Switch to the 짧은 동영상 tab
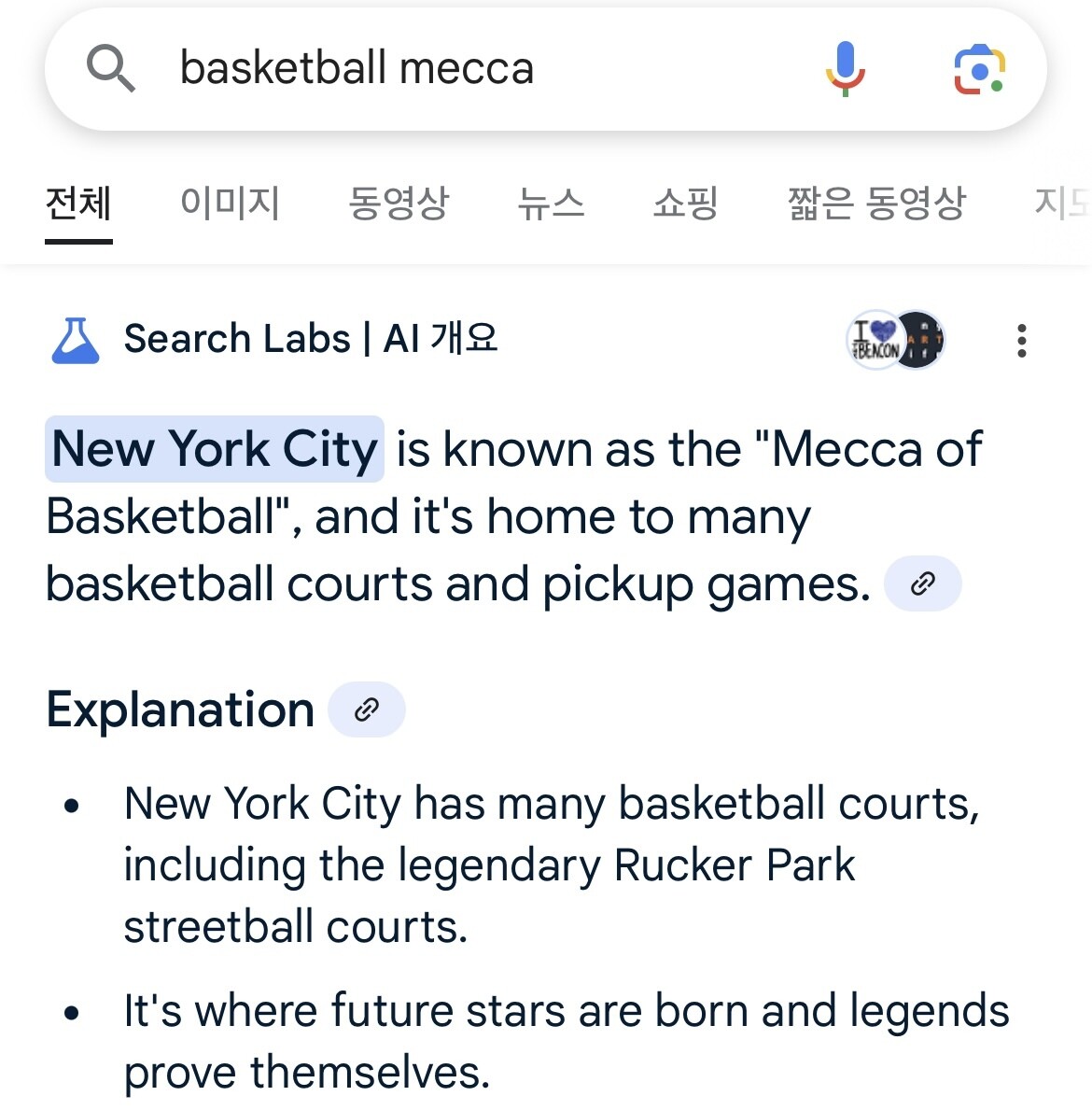Image resolution: width=1092 pixels, height=1110 pixels. click(x=876, y=204)
